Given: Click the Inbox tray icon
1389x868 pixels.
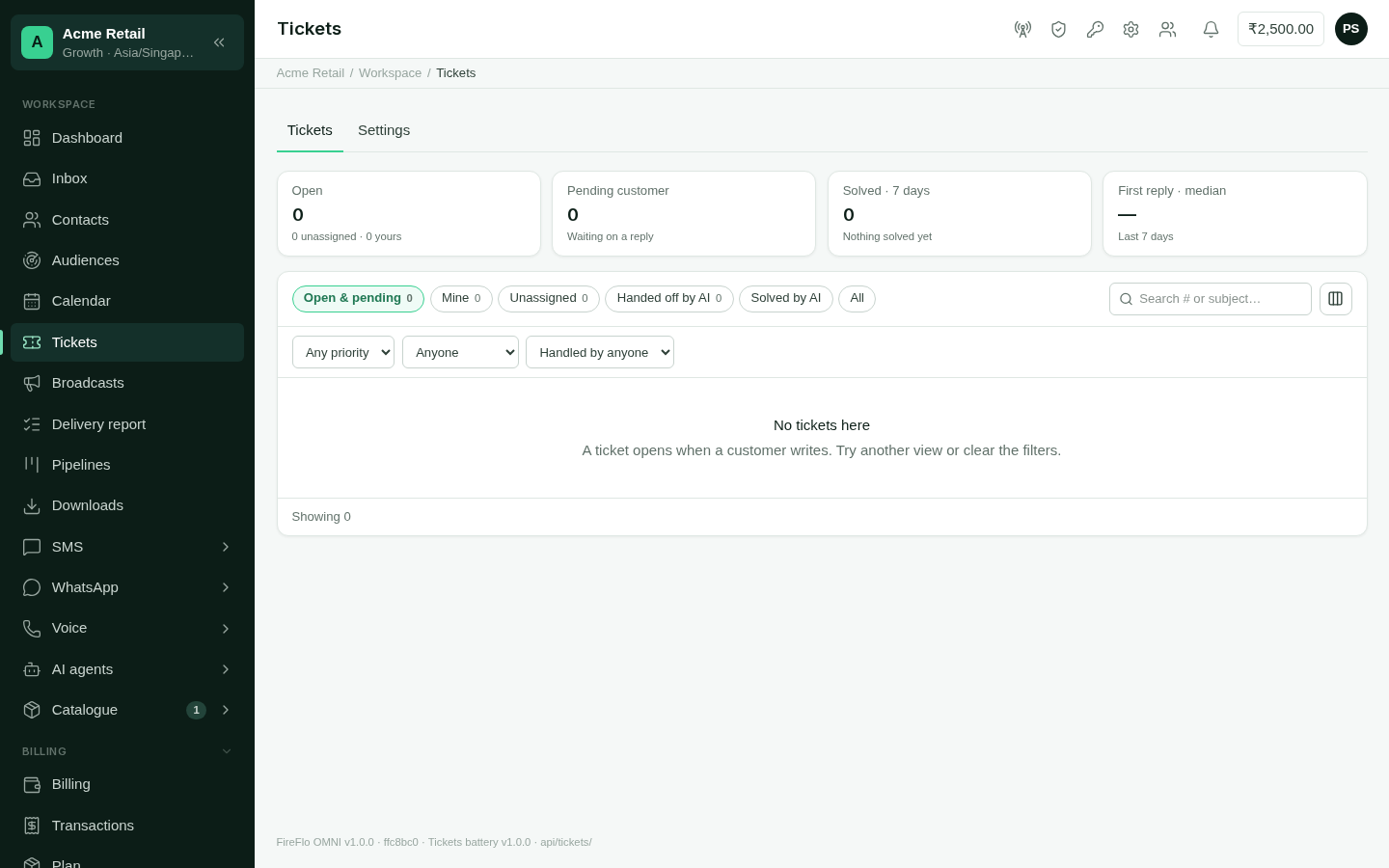Looking at the screenshot, I should (x=32, y=178).
